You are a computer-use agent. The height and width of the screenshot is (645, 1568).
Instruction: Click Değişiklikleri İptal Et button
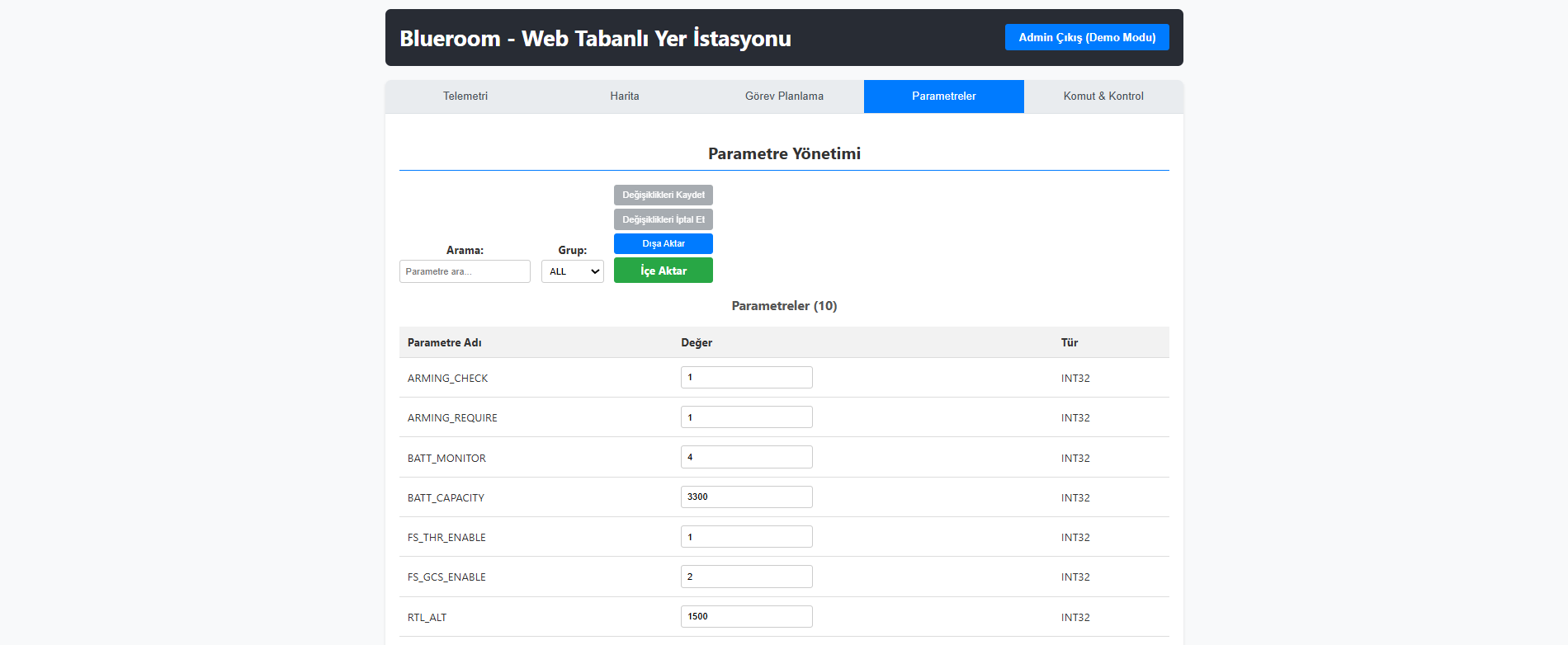[x=663, y=219]
